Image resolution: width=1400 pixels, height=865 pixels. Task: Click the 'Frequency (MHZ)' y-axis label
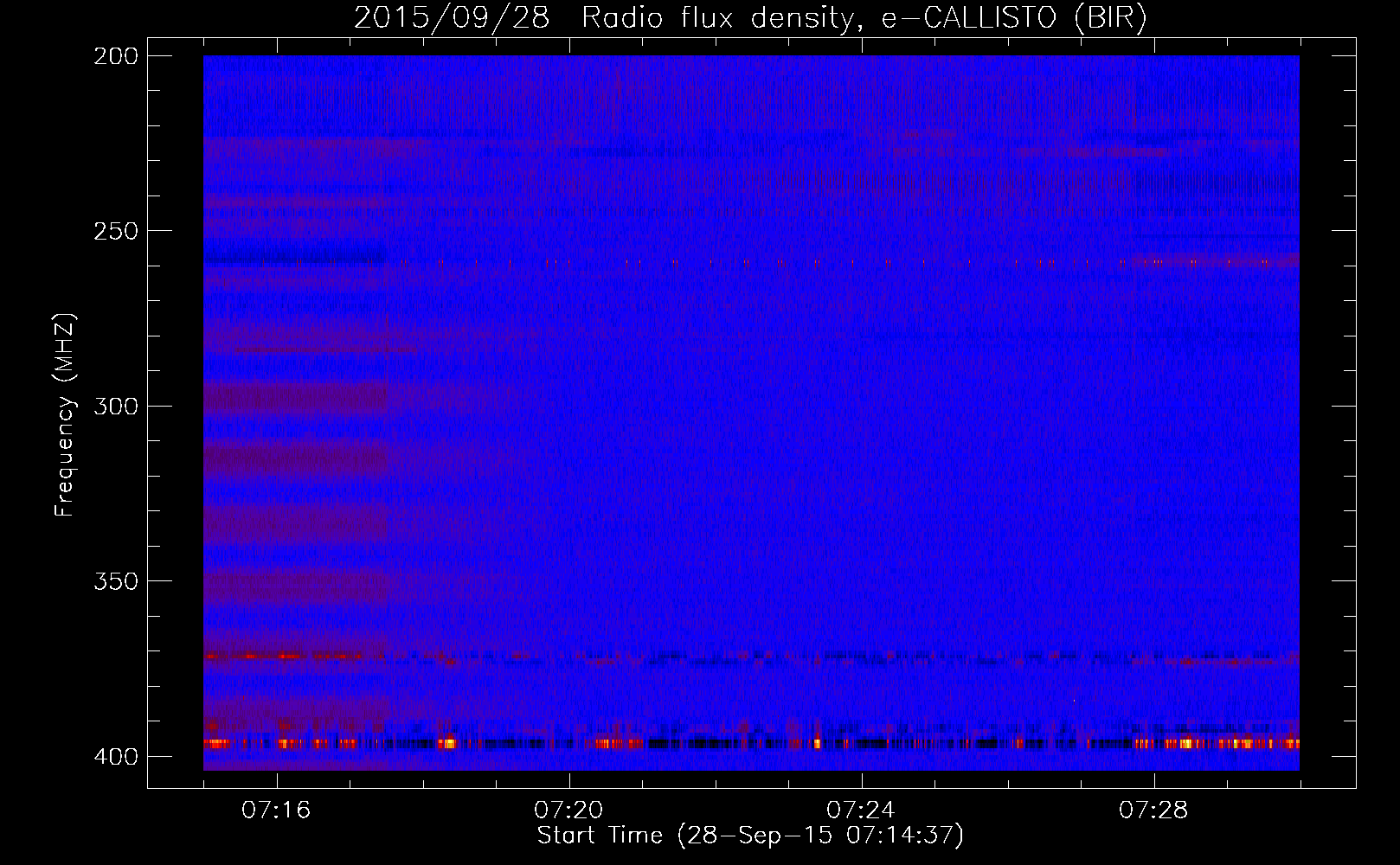[x=65, y=414]
